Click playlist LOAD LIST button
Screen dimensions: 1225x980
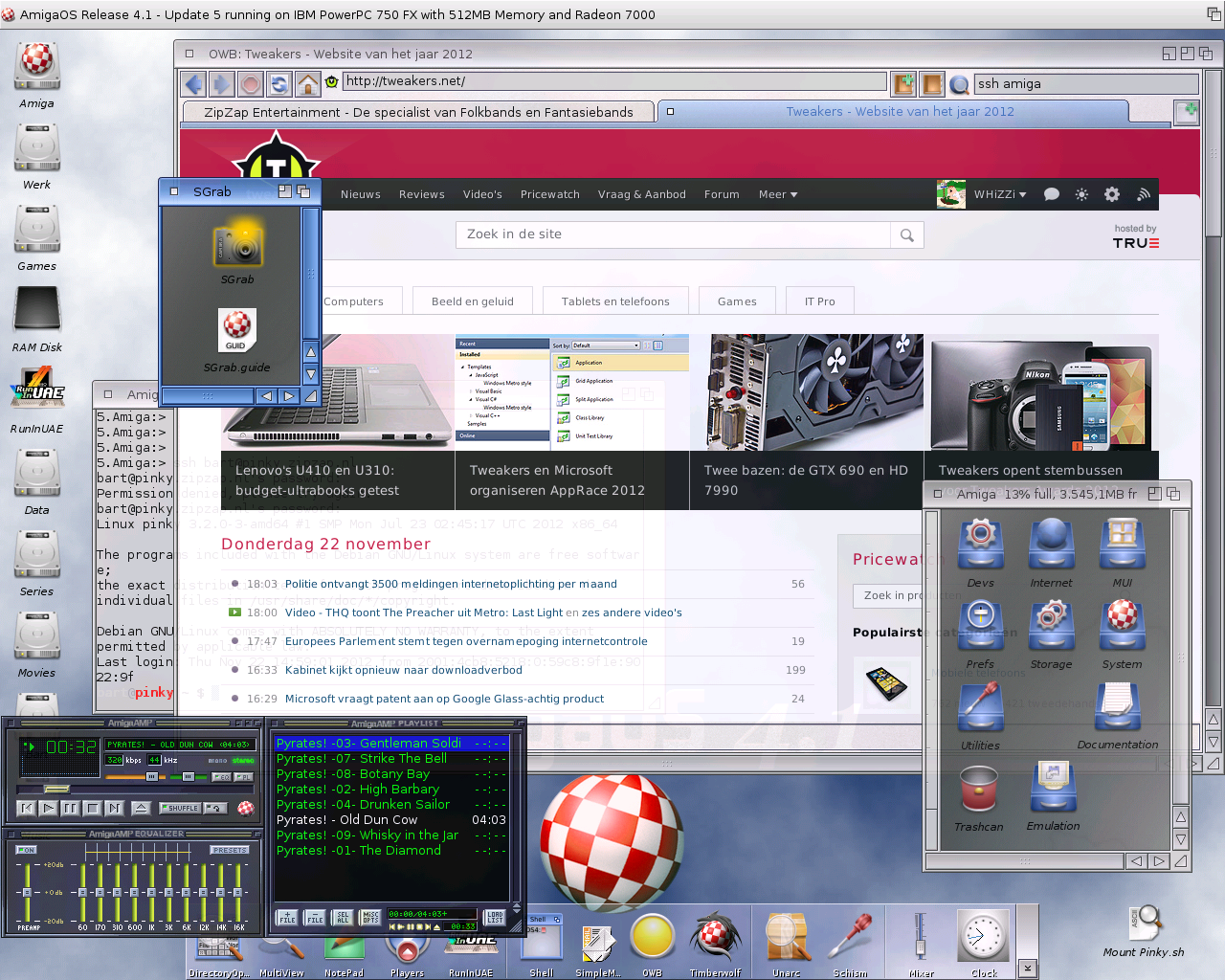pos(495,917)
